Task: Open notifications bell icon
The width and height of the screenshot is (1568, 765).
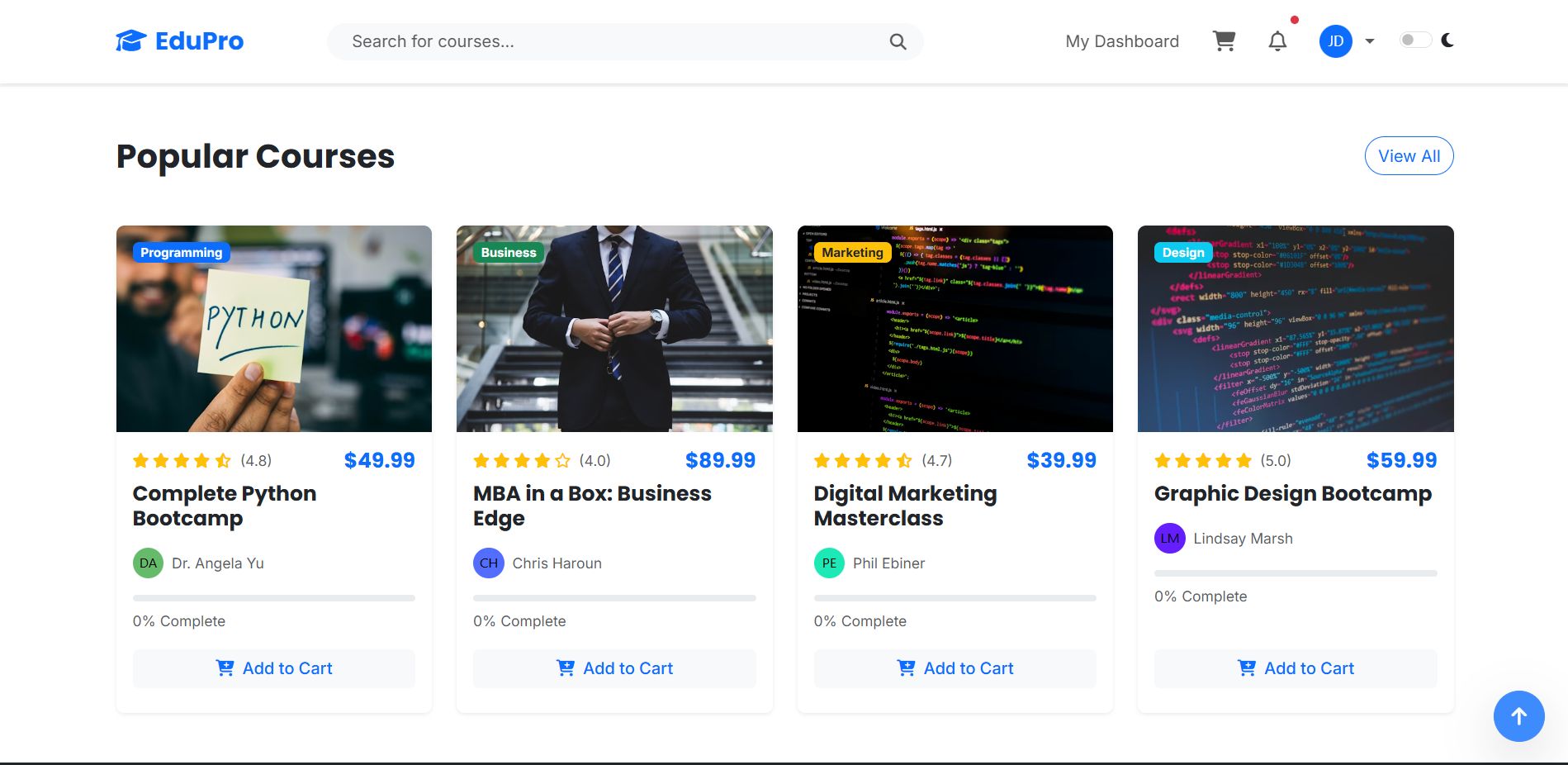Action: (x=1277, y=41)
